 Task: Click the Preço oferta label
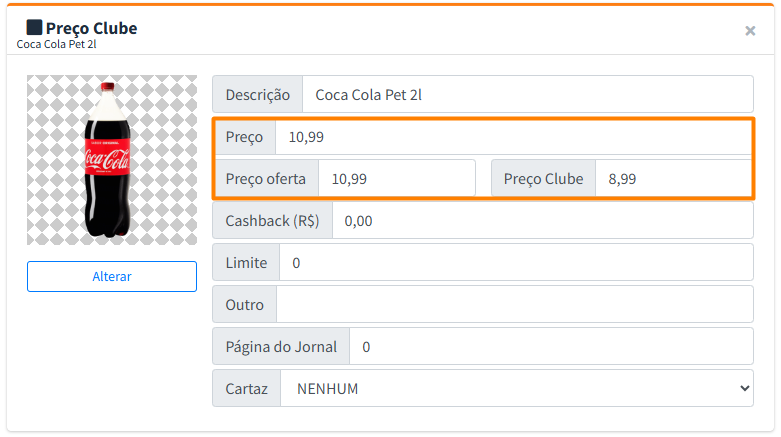[x=266, y=179]
